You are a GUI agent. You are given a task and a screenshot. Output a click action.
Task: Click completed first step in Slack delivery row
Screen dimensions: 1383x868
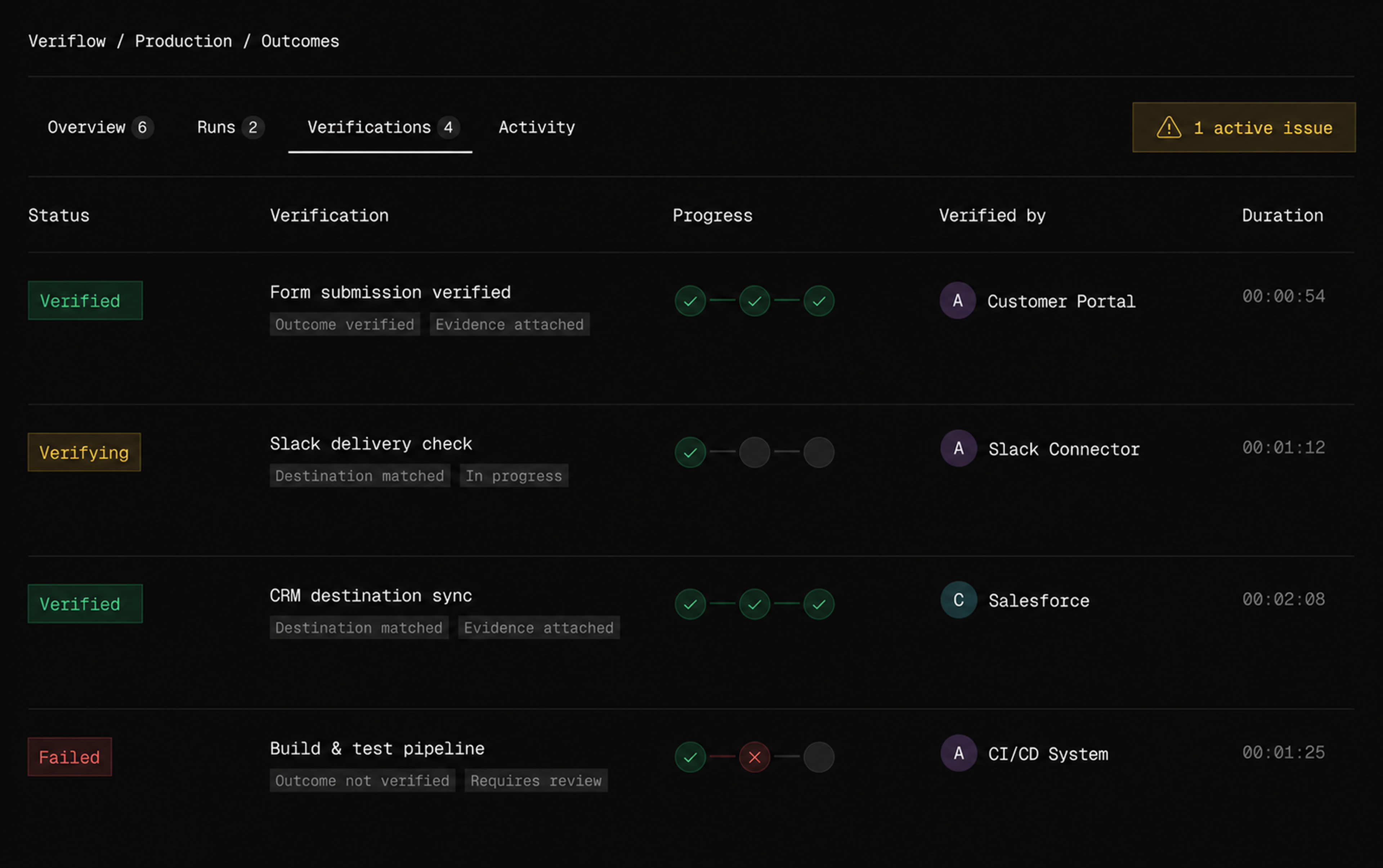(x=690, y=453)
